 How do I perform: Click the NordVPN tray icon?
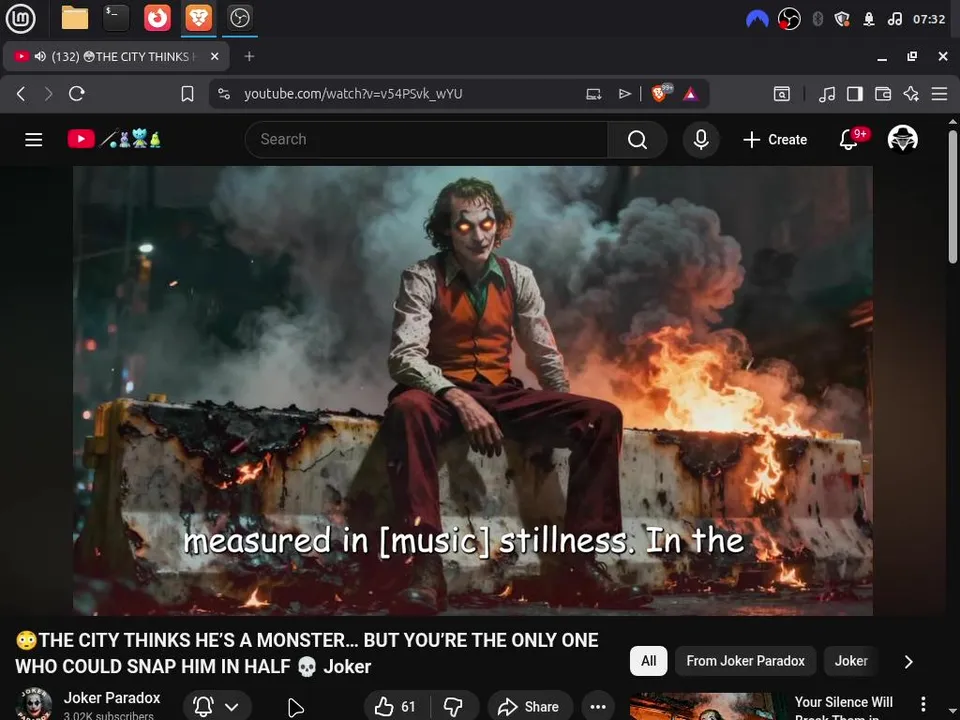point(757,19)
